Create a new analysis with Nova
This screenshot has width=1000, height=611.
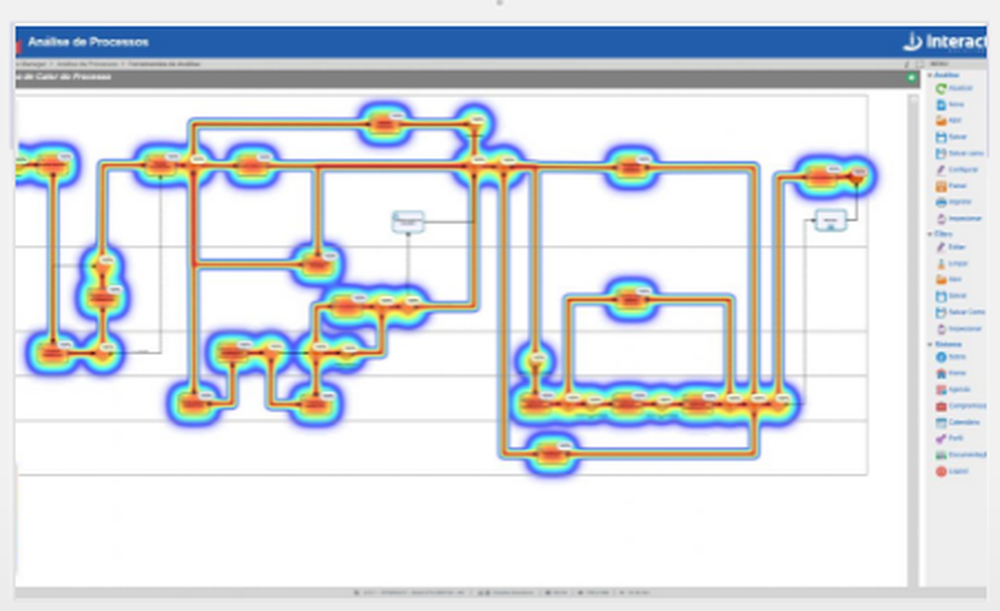(x=950, y=104)
